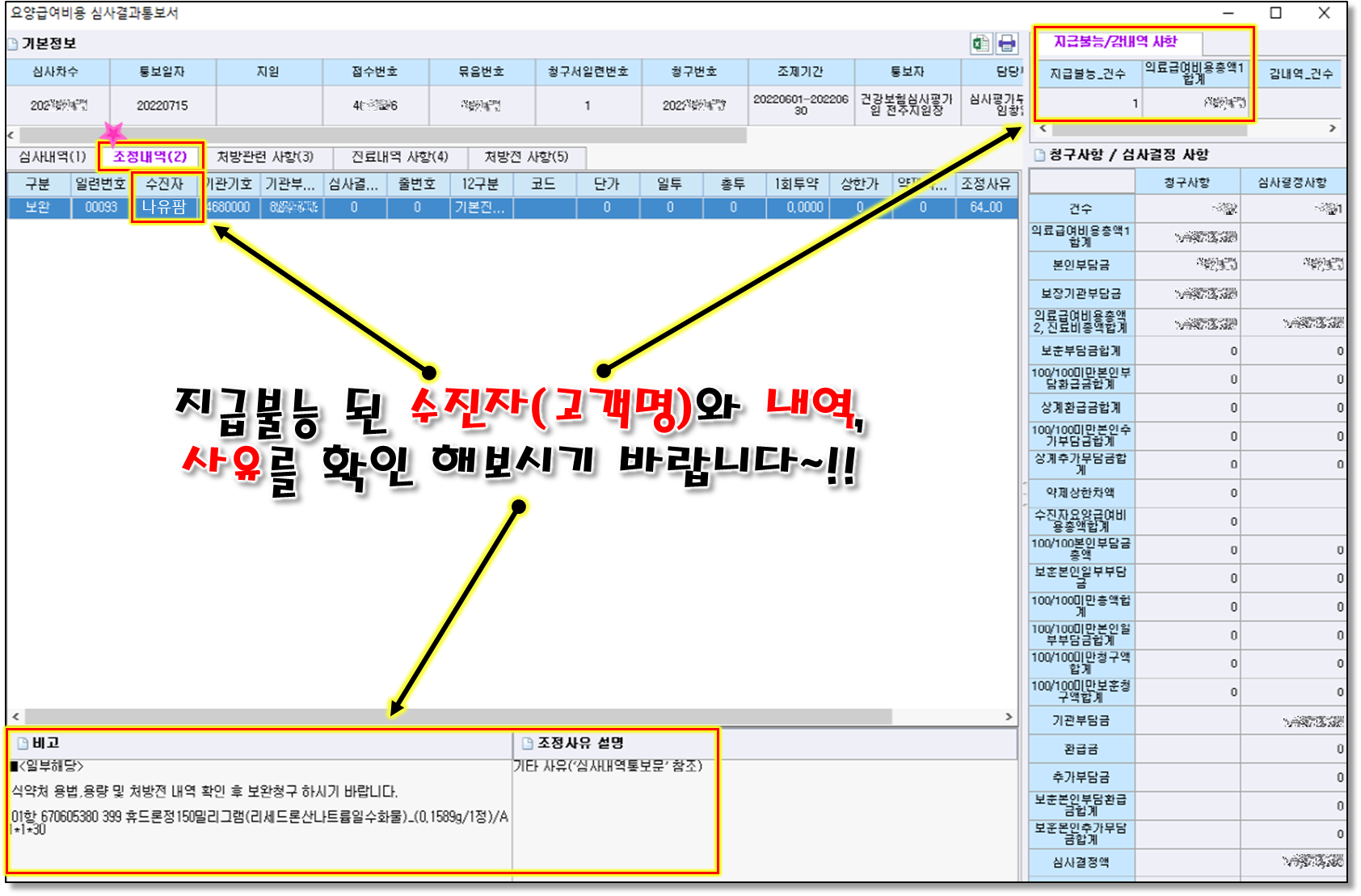Click the document icon beside 기본정보
Image resolution: width=1361 pixels, height=896 pixels.
coord(13,44)
